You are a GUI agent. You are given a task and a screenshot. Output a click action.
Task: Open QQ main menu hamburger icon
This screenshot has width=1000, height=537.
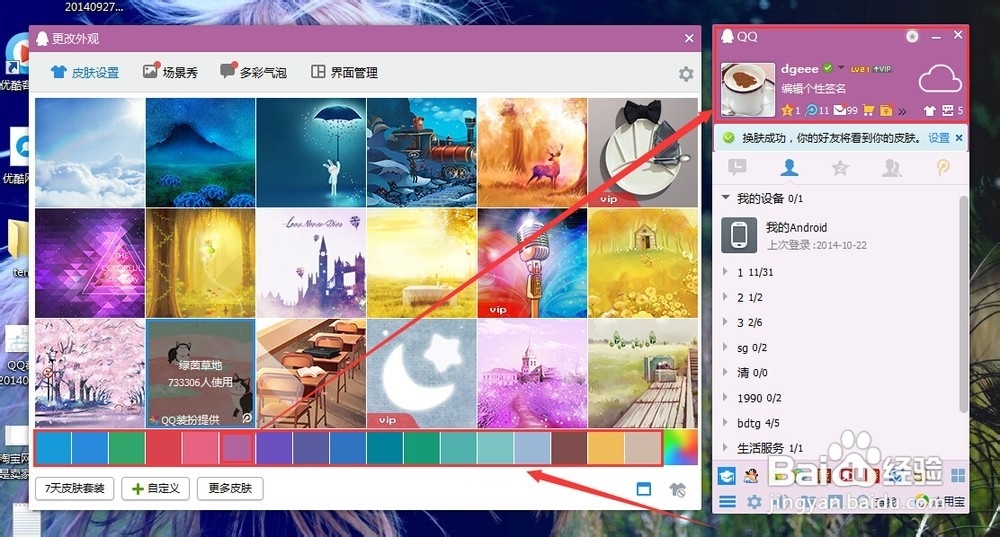tap(727, 502)
